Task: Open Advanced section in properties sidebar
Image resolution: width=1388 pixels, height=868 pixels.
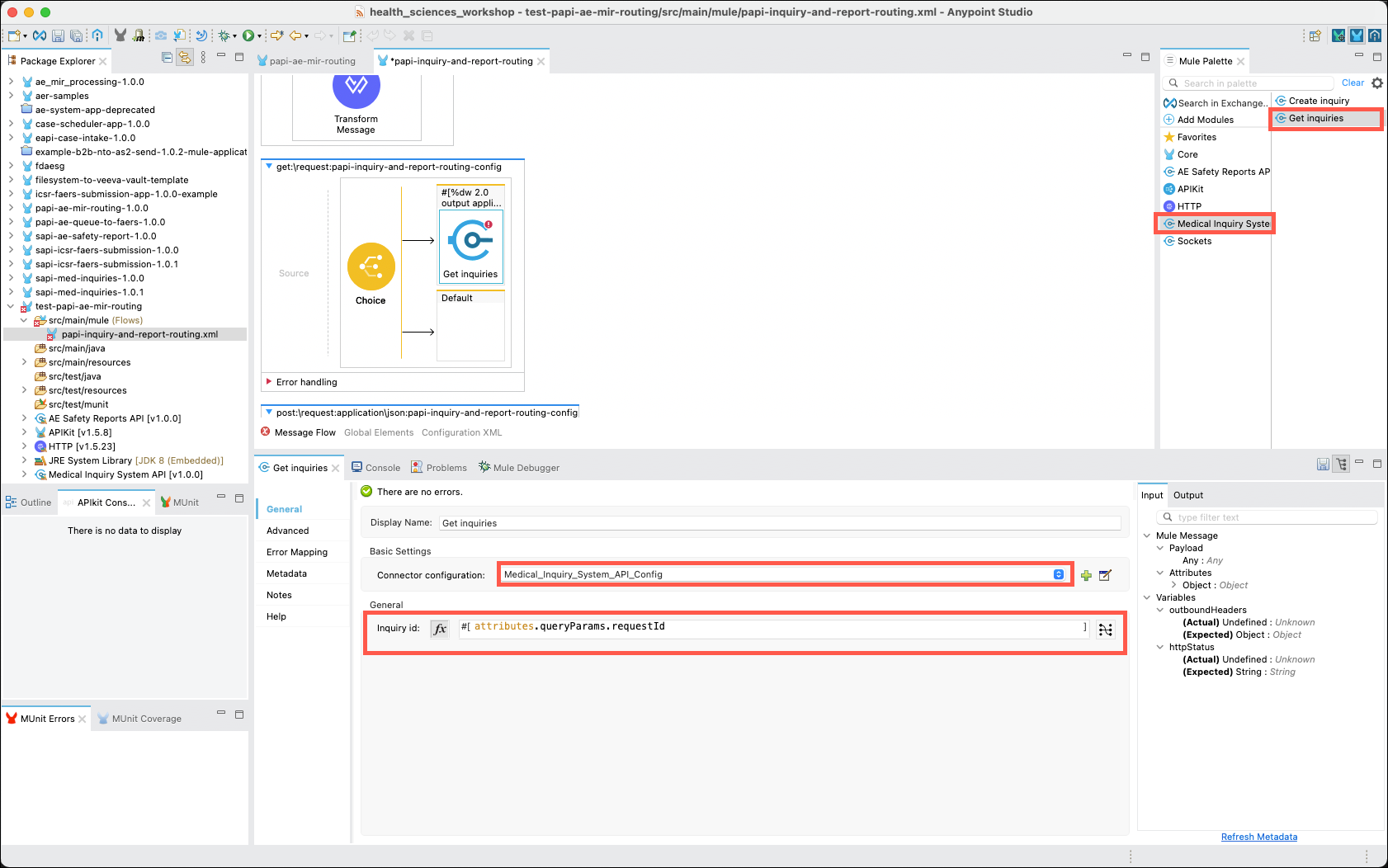Action: [x=288, y=531]
